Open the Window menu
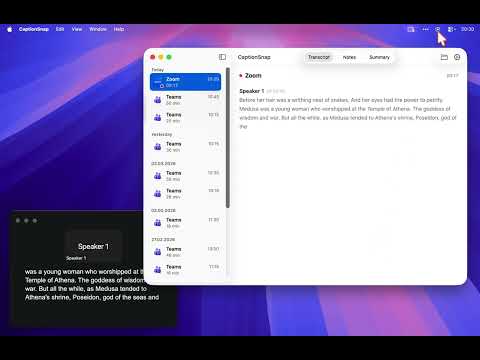Viewport: 480px width, 360px height. point(98,29)
